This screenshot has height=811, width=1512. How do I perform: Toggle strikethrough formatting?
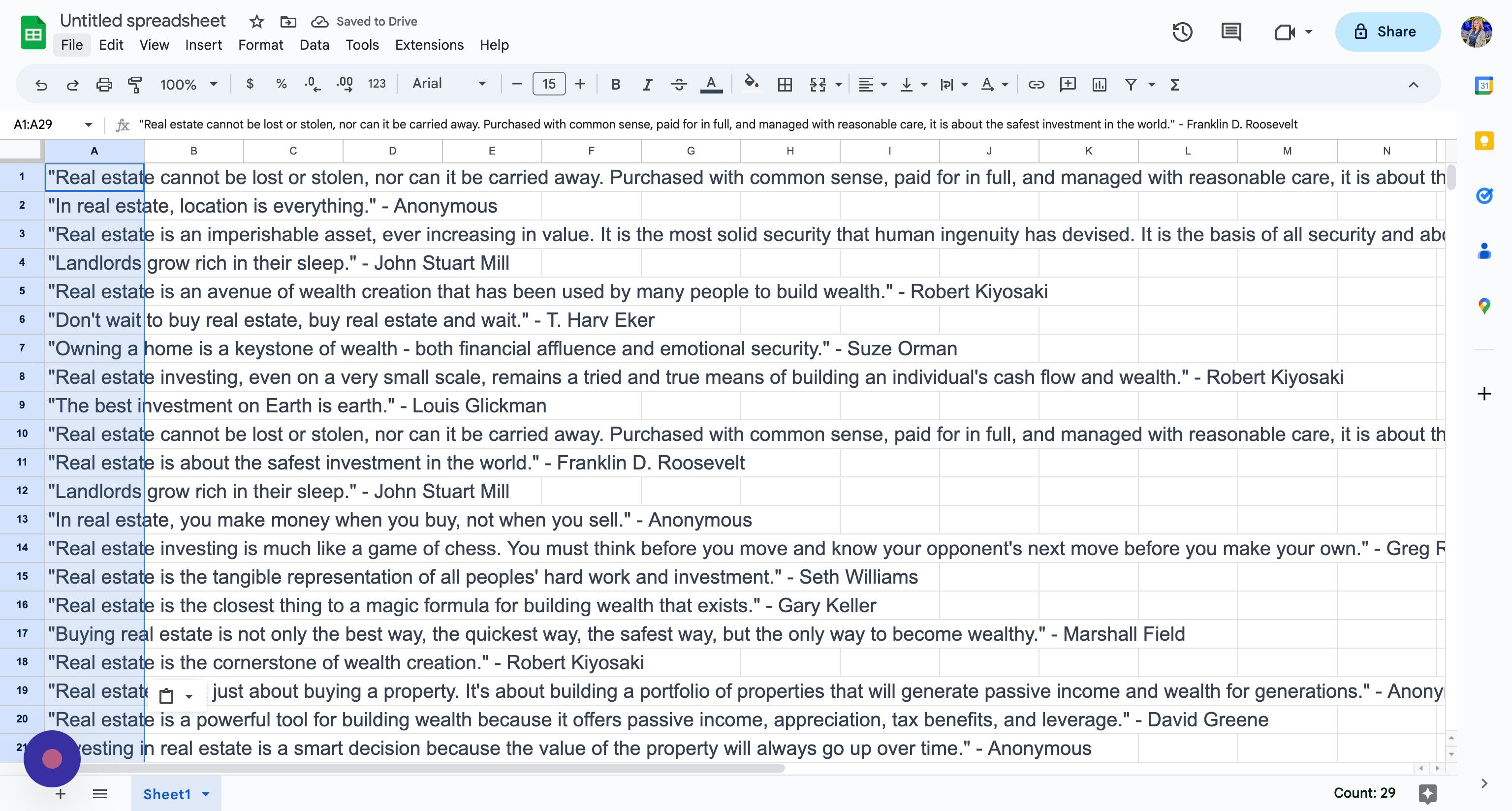tap(679, 85)
